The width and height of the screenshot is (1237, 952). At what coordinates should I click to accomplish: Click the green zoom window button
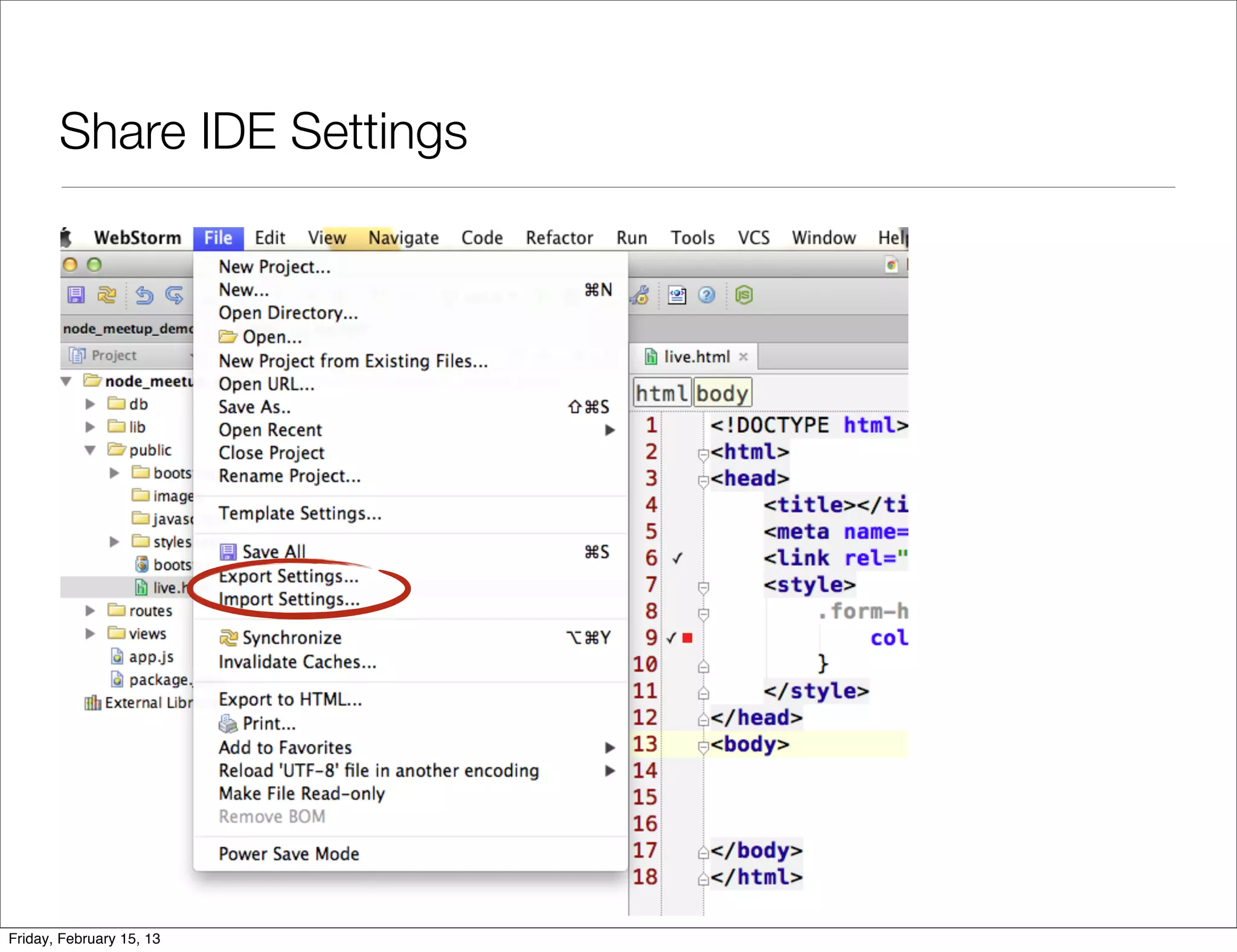[94, 265]
